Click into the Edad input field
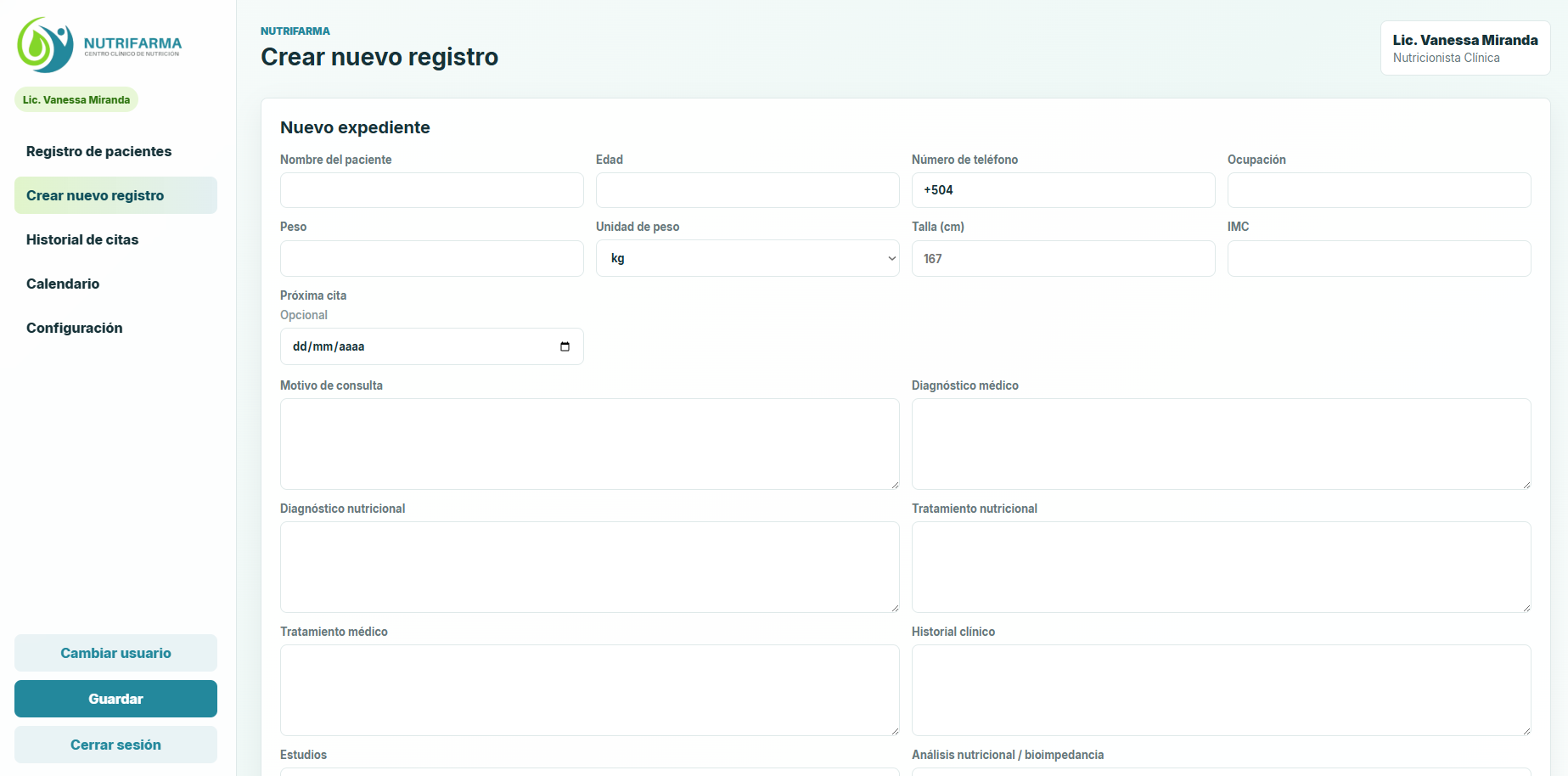The height and width of the screenshot is (776, 1568). 747,190
